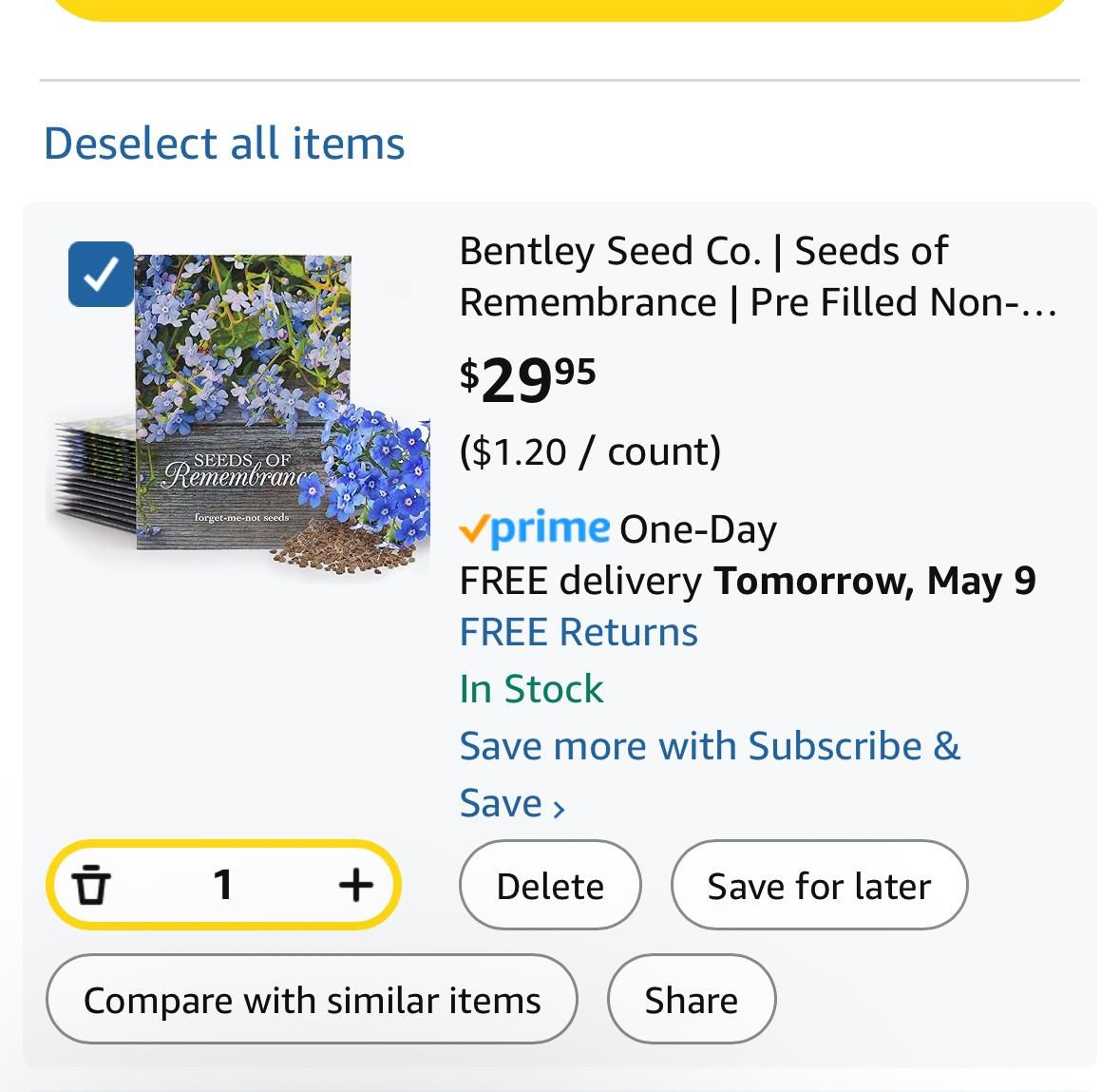Viewport: 1120px width, 1092px height.
Task: Tap the In Stock status text
Action: tap(531, 689)
